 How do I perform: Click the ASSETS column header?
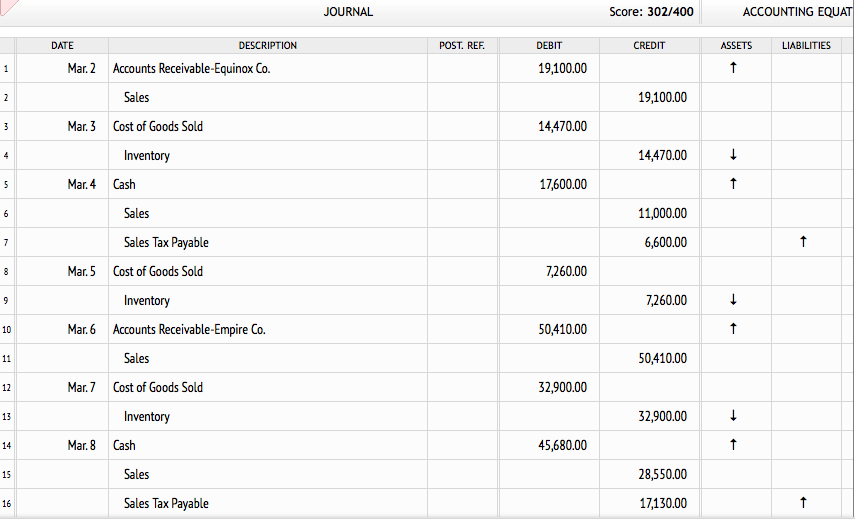click(x=736, y=46)
